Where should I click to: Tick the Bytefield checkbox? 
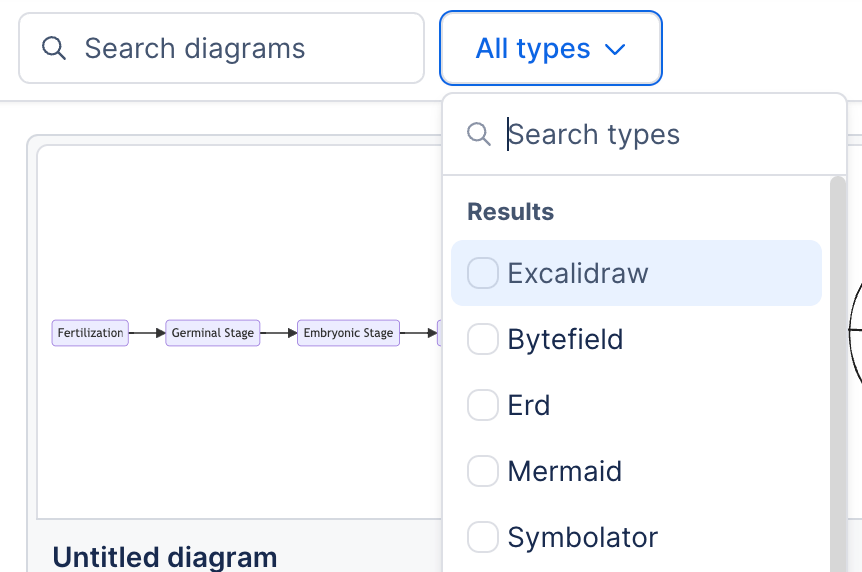tap(483, 339)
